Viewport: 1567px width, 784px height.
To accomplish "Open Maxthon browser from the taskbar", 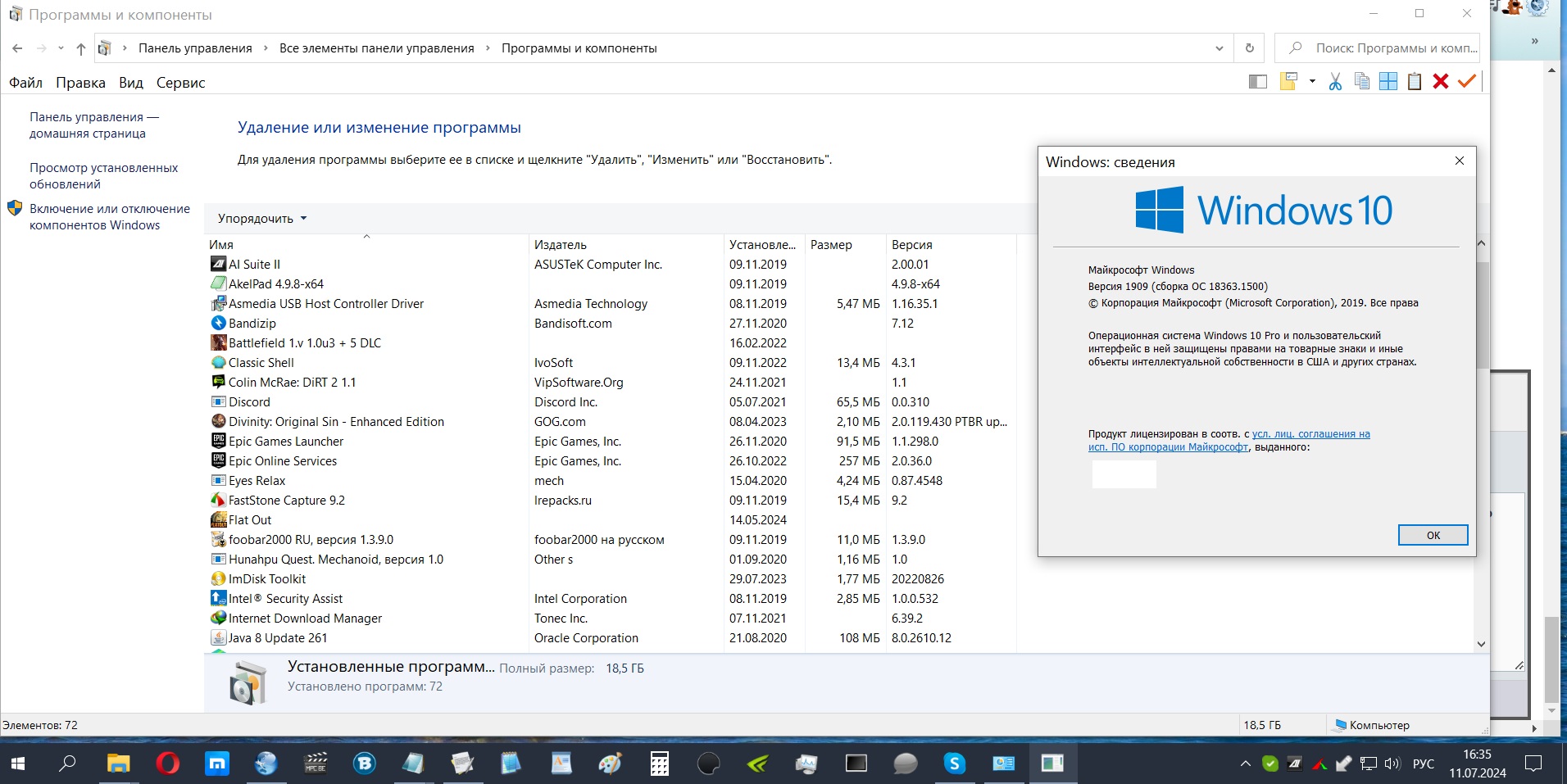I will pos(216,764).
